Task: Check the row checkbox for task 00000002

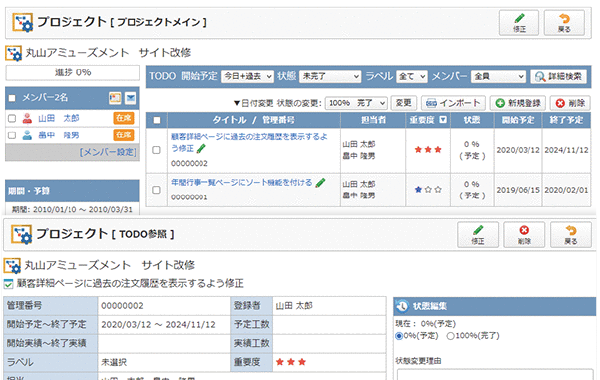Action: 156,150
